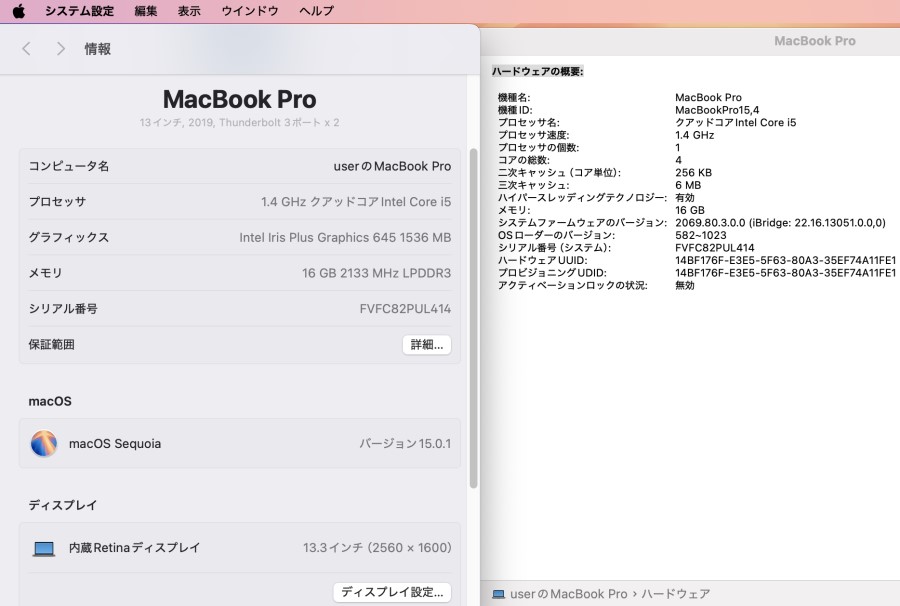Go forward with the right chevron
Screen dimensions: 900x606
[60, 49]
